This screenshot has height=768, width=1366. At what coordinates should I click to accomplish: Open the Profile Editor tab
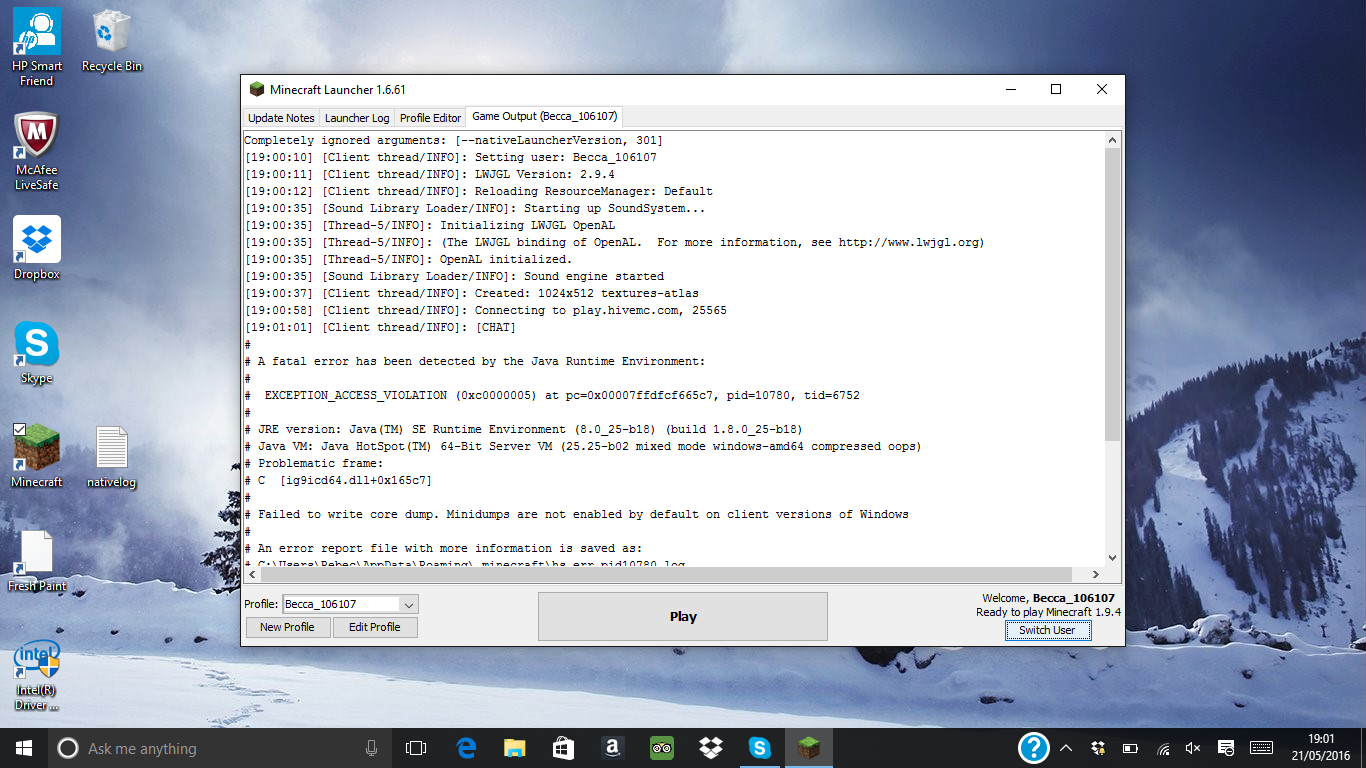[430, 118]
